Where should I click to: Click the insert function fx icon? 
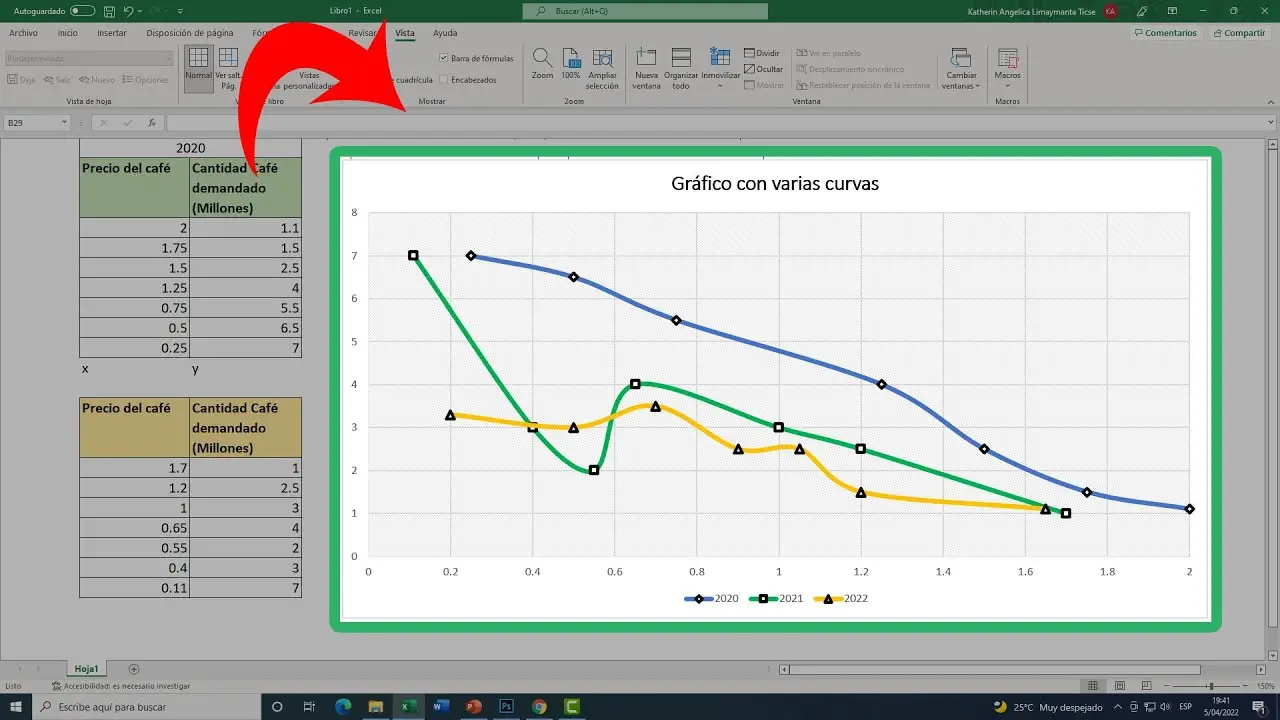click(152, 123)
